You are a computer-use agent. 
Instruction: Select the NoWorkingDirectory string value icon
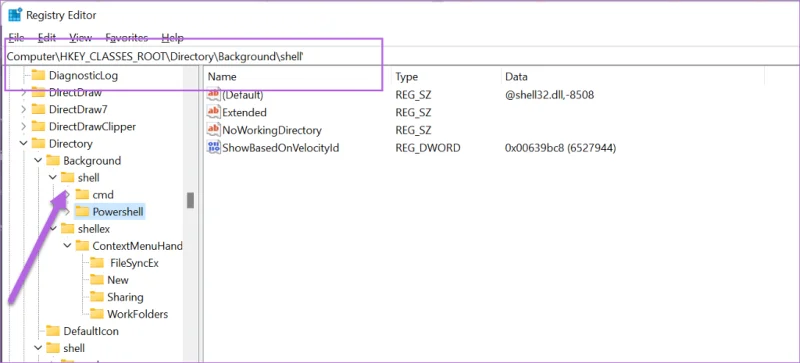coord(213,130)
